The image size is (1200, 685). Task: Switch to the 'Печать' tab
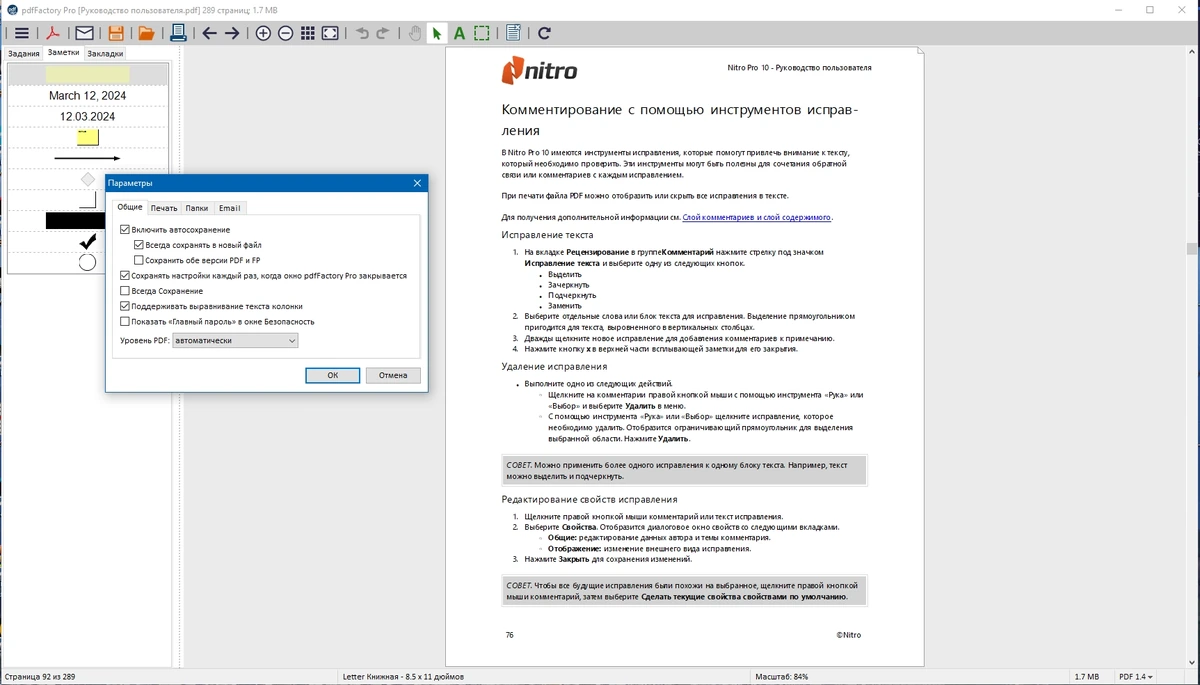tap(164, 208)
